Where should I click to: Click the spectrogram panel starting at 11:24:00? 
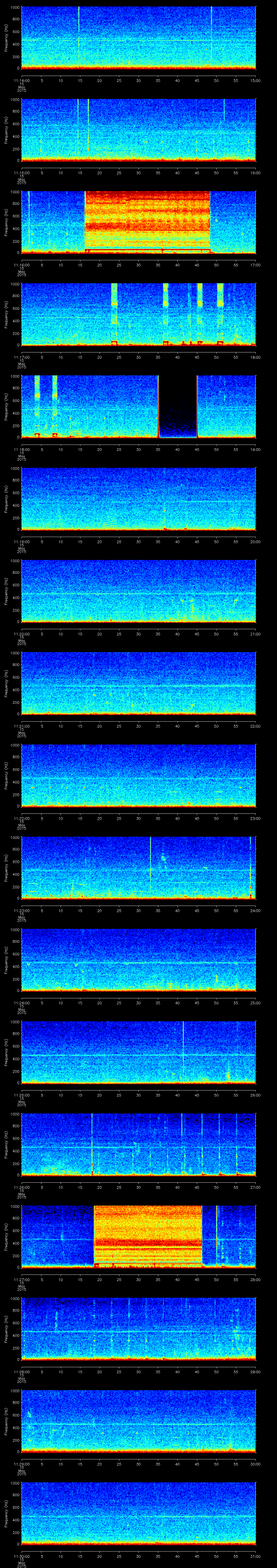click(138, 960)
